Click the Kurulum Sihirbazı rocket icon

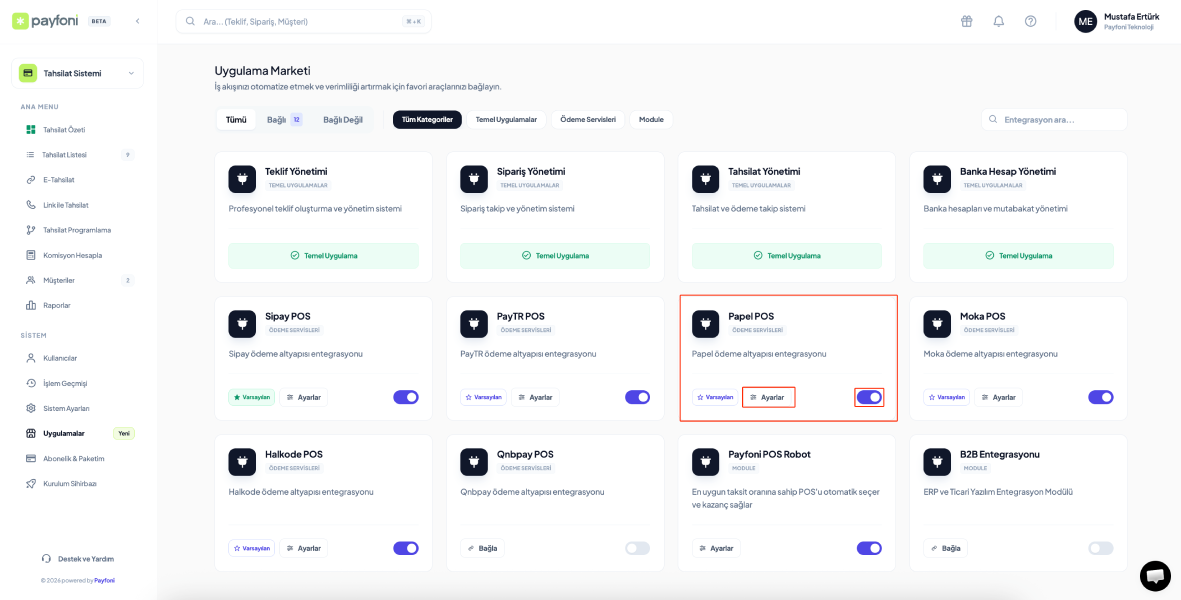tap(31, 484)
